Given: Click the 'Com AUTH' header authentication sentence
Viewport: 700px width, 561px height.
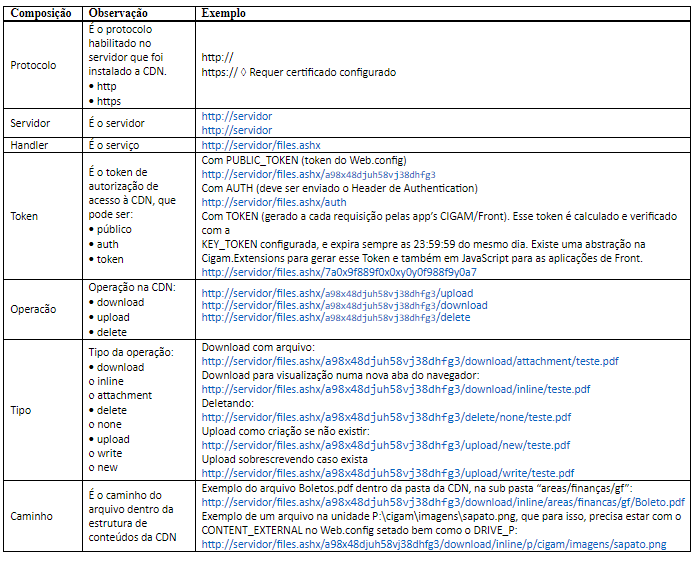Looking at the screenshot, I should (340, 188).
